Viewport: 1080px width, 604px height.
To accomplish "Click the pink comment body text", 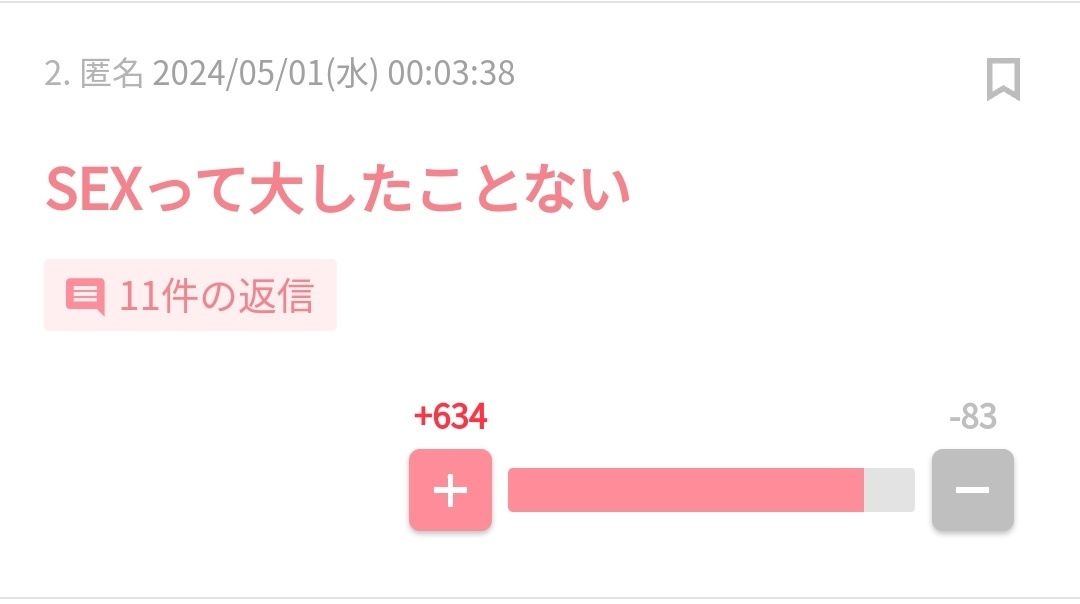I will pos(338,189).
